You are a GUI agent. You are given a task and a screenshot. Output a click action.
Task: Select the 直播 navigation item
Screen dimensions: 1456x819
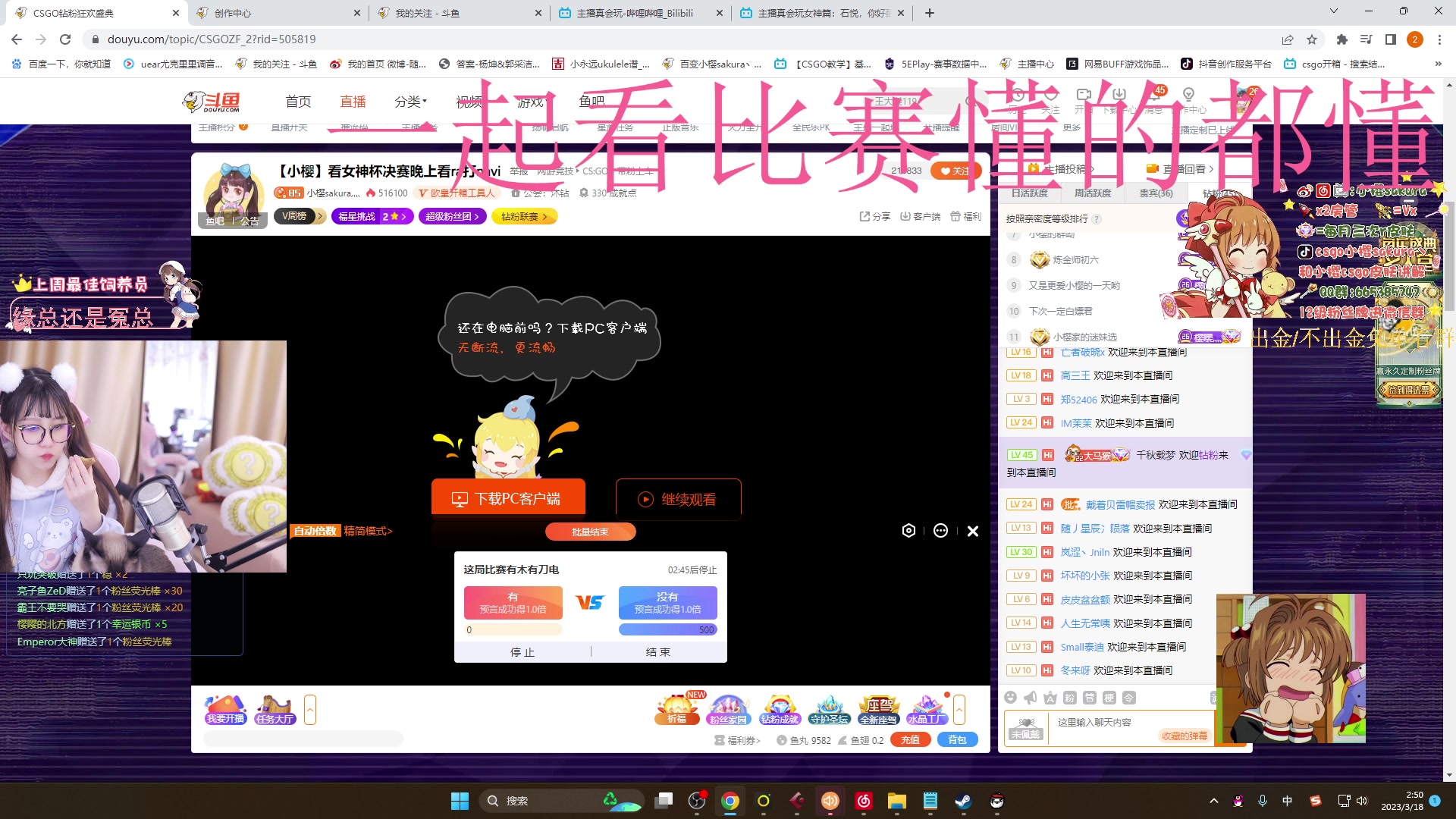pyautogui.click(x=353, y=102)
